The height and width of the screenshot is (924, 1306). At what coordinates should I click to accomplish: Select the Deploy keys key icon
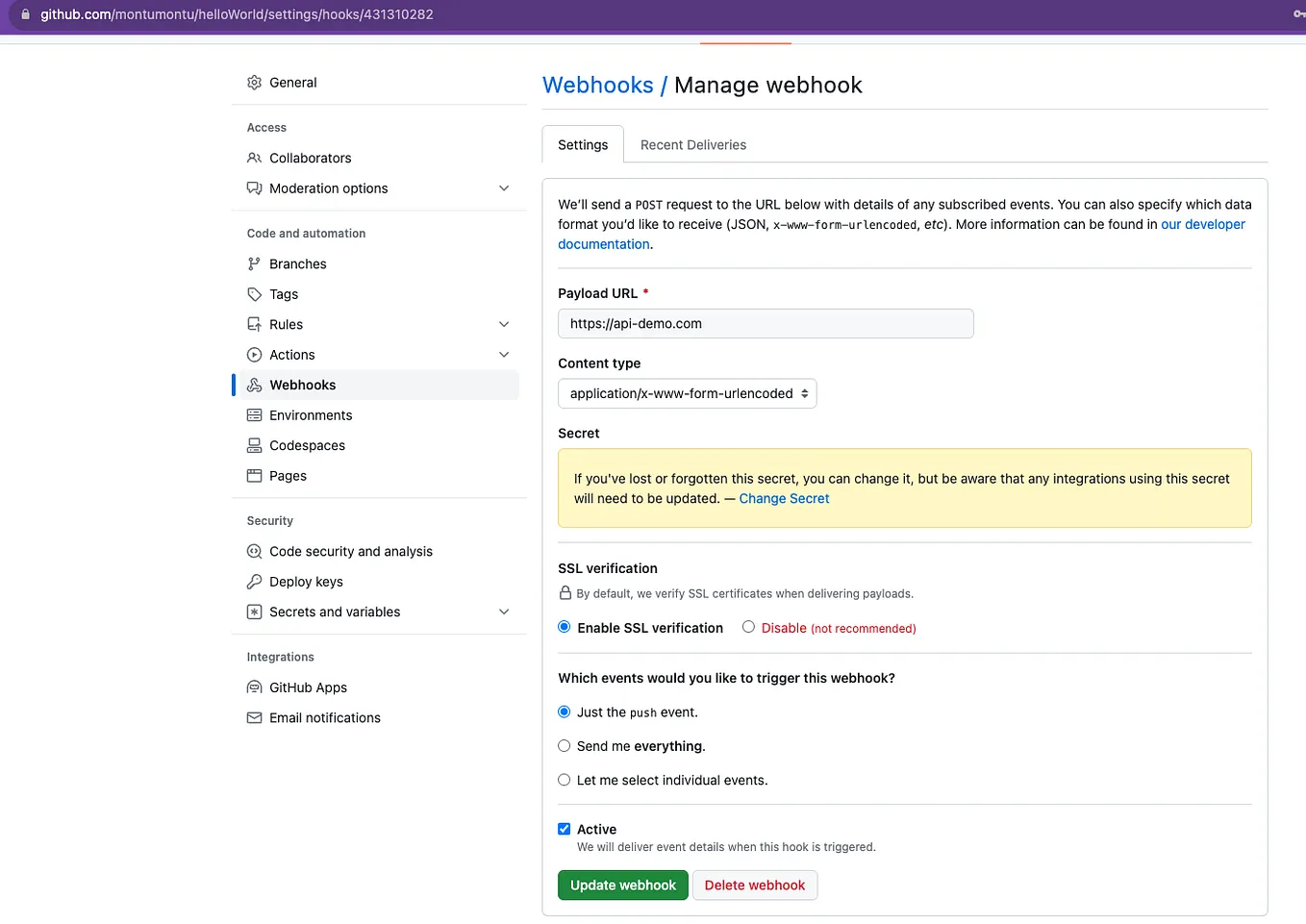pos(254,582)
